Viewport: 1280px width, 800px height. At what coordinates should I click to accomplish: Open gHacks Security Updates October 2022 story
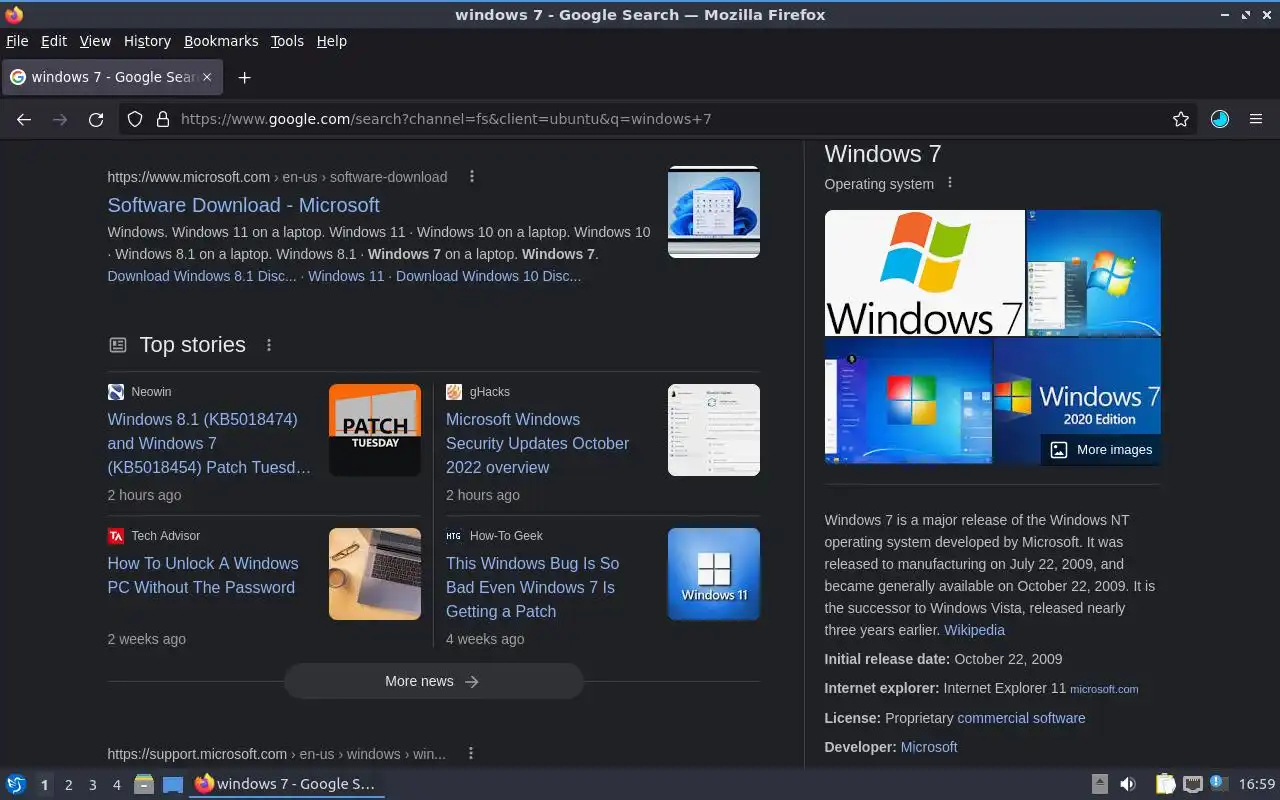point(537,443)
